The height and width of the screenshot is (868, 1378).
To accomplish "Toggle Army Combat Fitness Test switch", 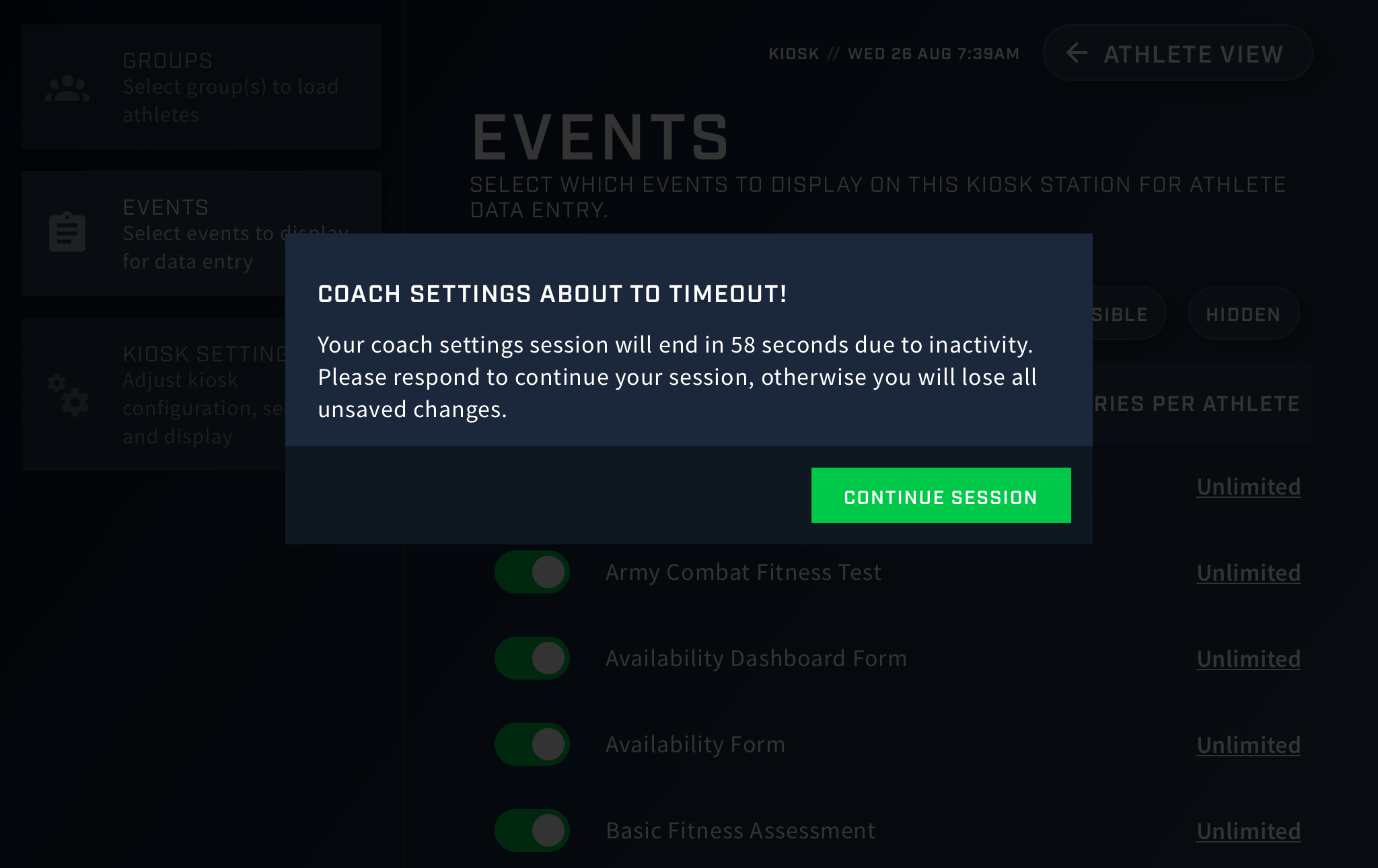I will (x=532, y=572).
